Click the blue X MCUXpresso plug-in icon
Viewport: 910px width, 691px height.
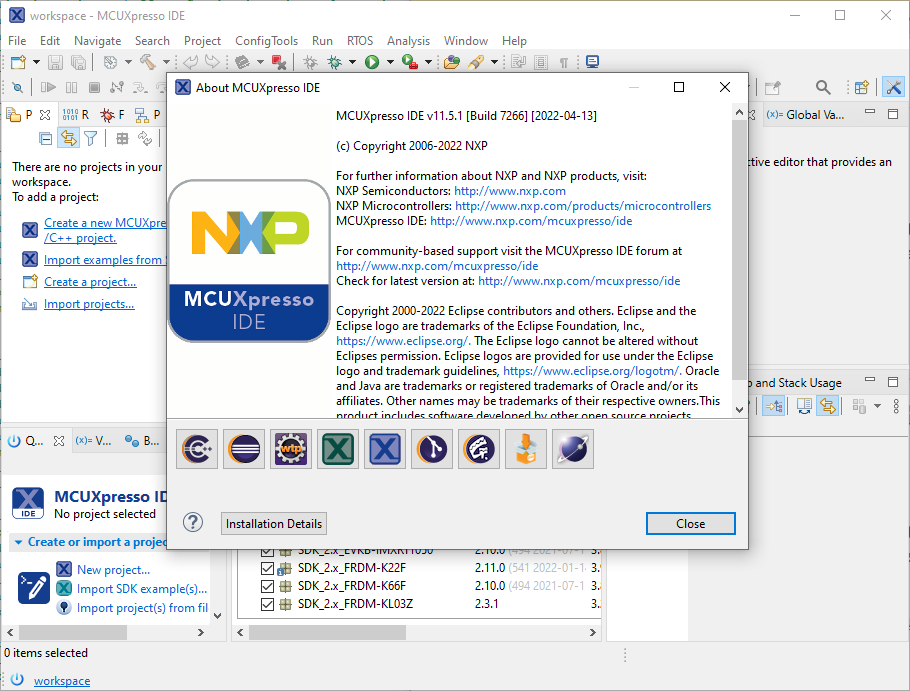coord(385,450)
